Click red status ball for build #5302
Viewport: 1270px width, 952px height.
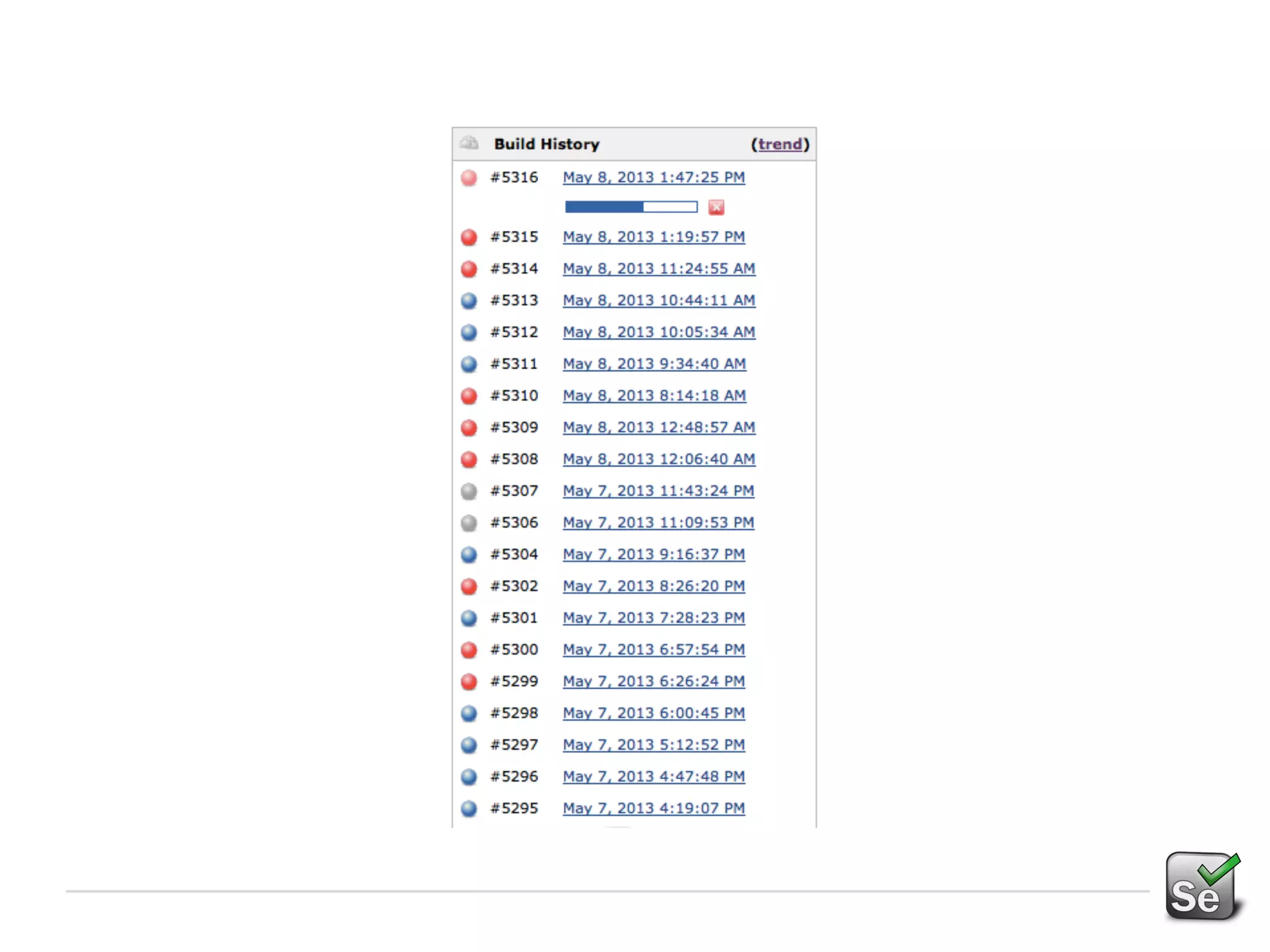click(x=469, y=586)
